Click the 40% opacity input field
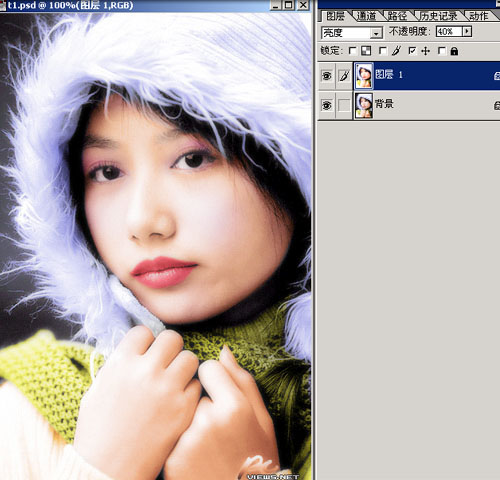The height and width of the screenshot is (480, 500). pyautogui.click(x=449, y=32)
